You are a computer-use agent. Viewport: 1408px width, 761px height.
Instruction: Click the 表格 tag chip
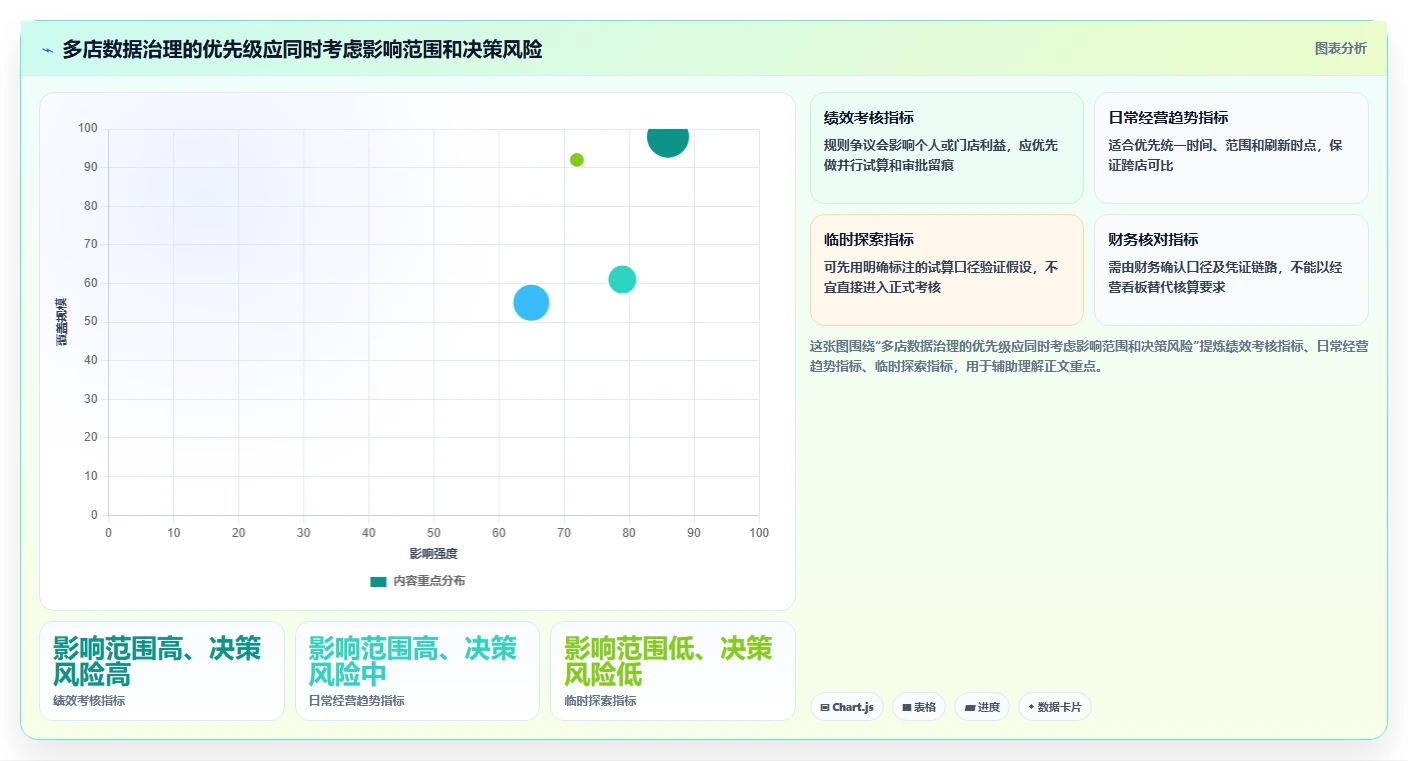coord(919,707)
